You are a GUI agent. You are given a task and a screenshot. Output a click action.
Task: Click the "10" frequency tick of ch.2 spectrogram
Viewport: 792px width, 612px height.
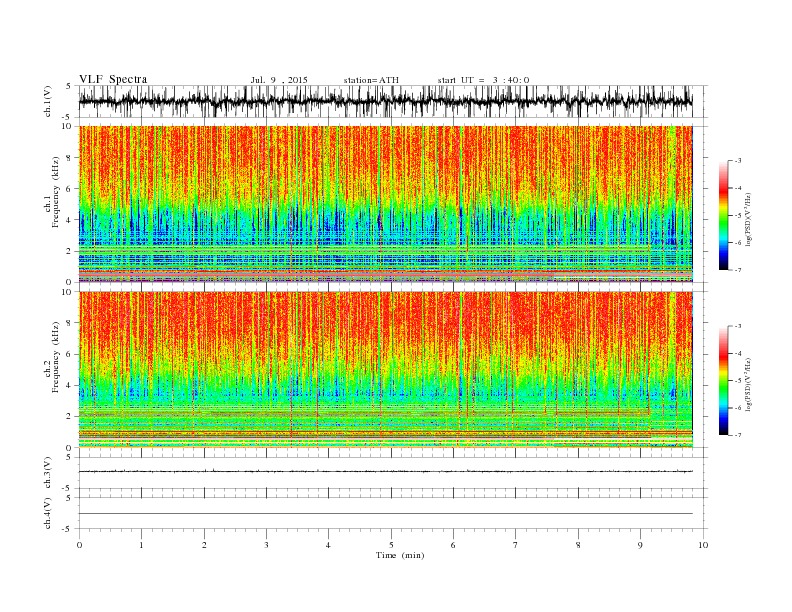(68, 292)
